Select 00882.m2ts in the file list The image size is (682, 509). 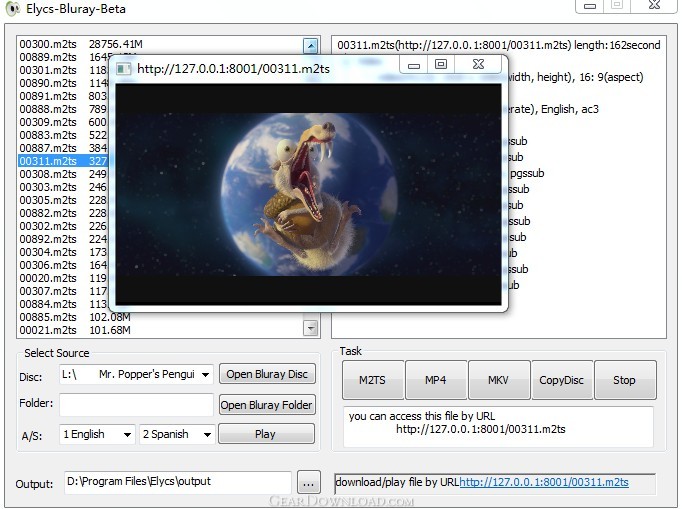tap(63, 214)
